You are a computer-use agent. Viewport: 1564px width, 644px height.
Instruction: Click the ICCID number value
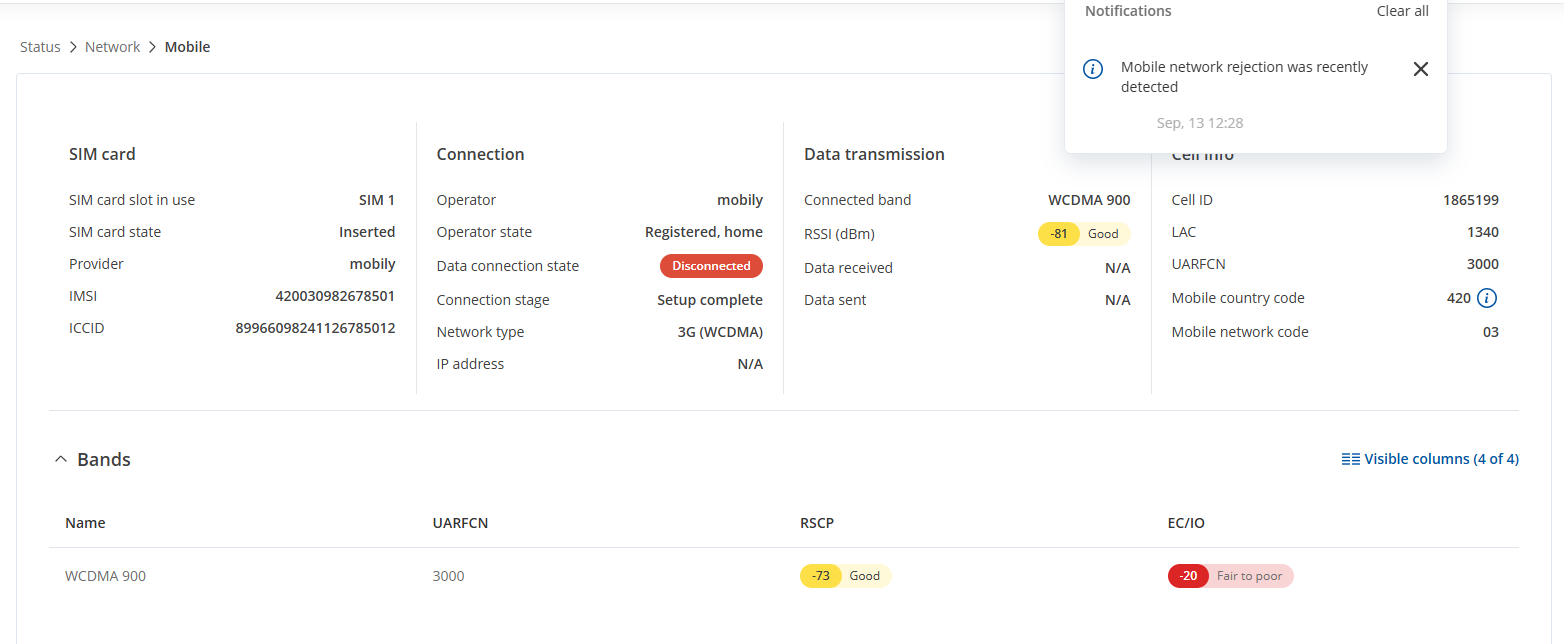point(315,328)
